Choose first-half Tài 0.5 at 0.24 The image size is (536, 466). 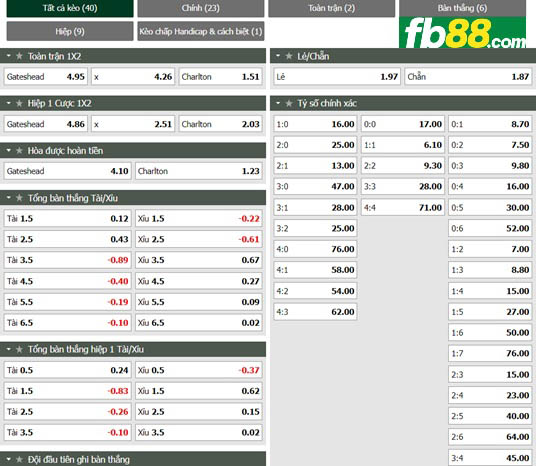pos(67,370)
